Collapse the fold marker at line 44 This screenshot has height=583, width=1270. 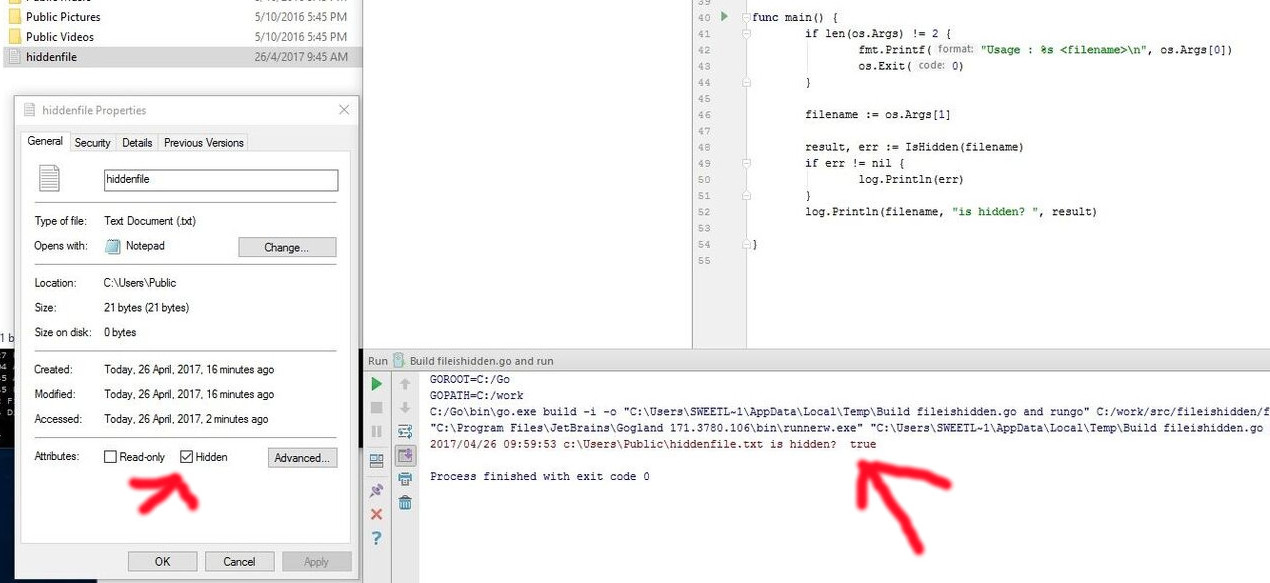(x=747, y=82)
